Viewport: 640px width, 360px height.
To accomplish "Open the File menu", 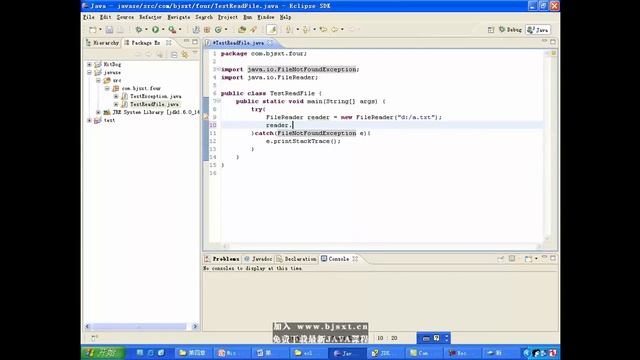I will pos(89,17).
